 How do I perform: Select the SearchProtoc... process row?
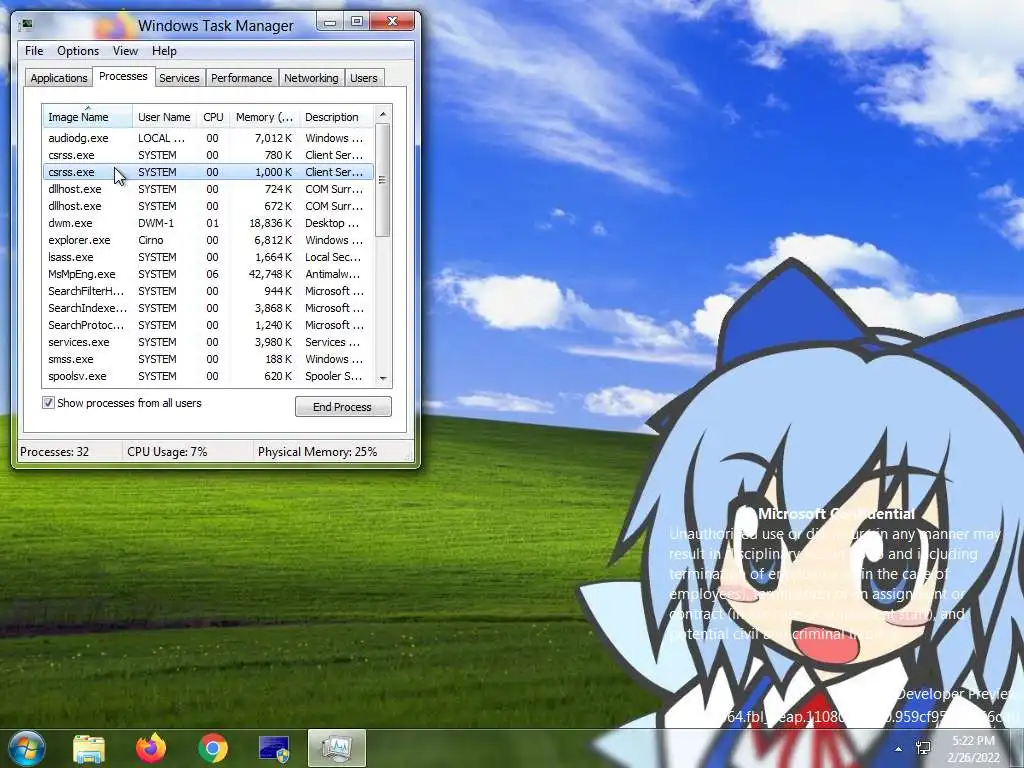pos(208,325)
